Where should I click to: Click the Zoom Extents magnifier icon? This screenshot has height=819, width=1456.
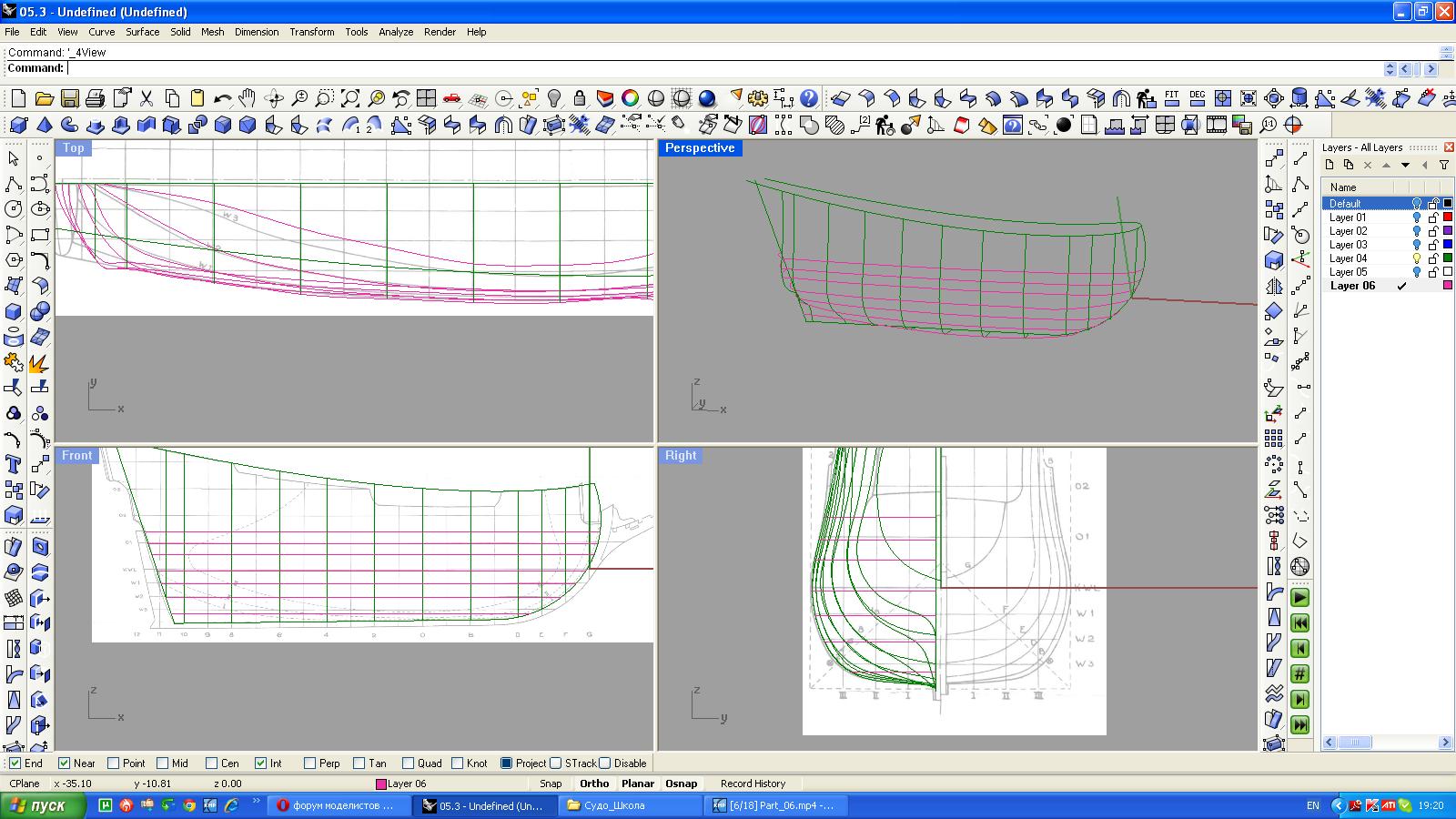350,98
